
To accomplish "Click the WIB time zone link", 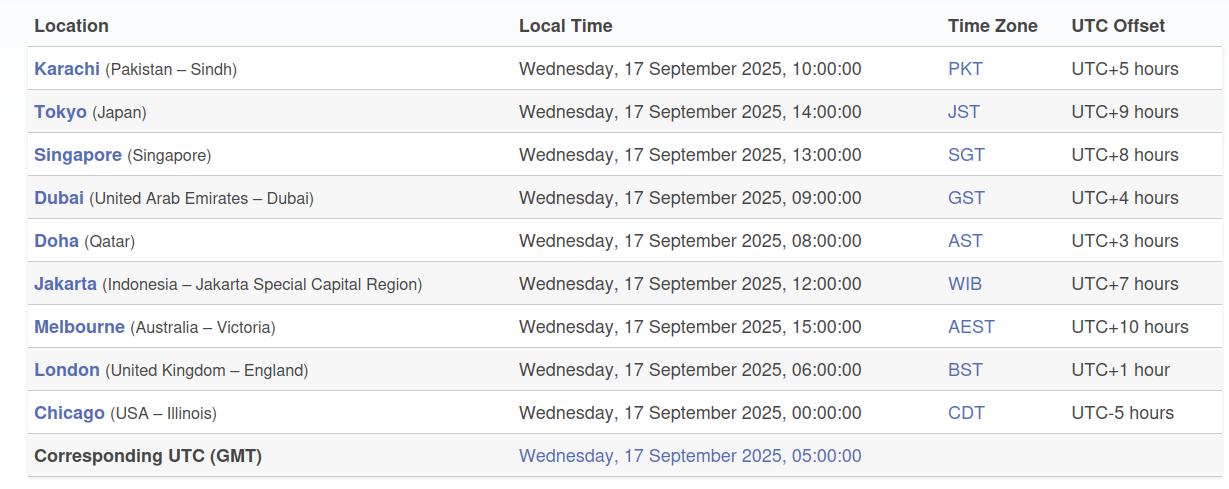I will (965, 284).
